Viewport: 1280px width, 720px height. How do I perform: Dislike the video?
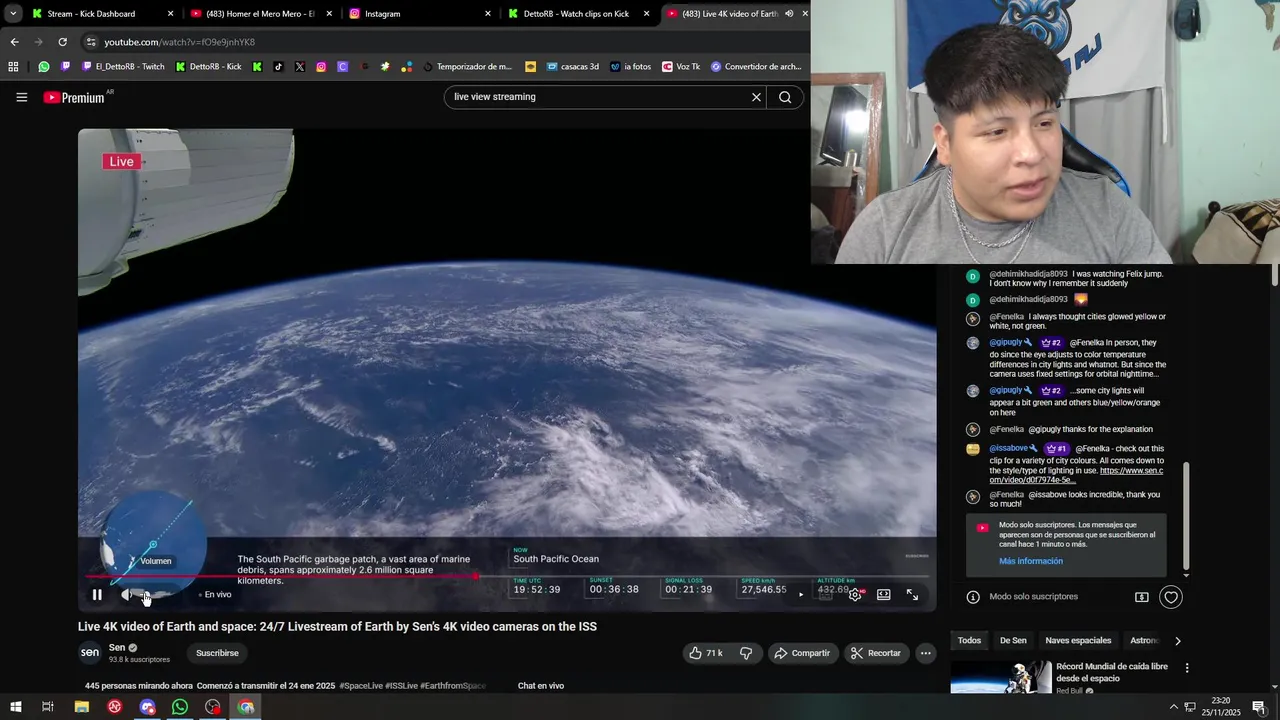[746, 653]
